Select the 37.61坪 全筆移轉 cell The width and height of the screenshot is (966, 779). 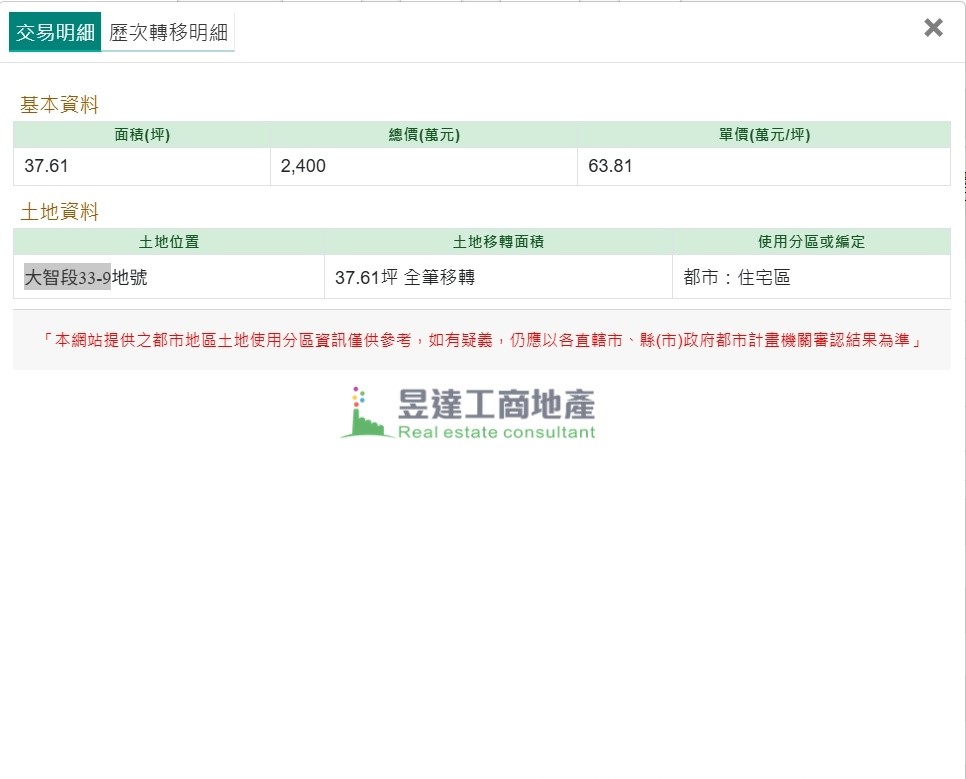(404, 277)
